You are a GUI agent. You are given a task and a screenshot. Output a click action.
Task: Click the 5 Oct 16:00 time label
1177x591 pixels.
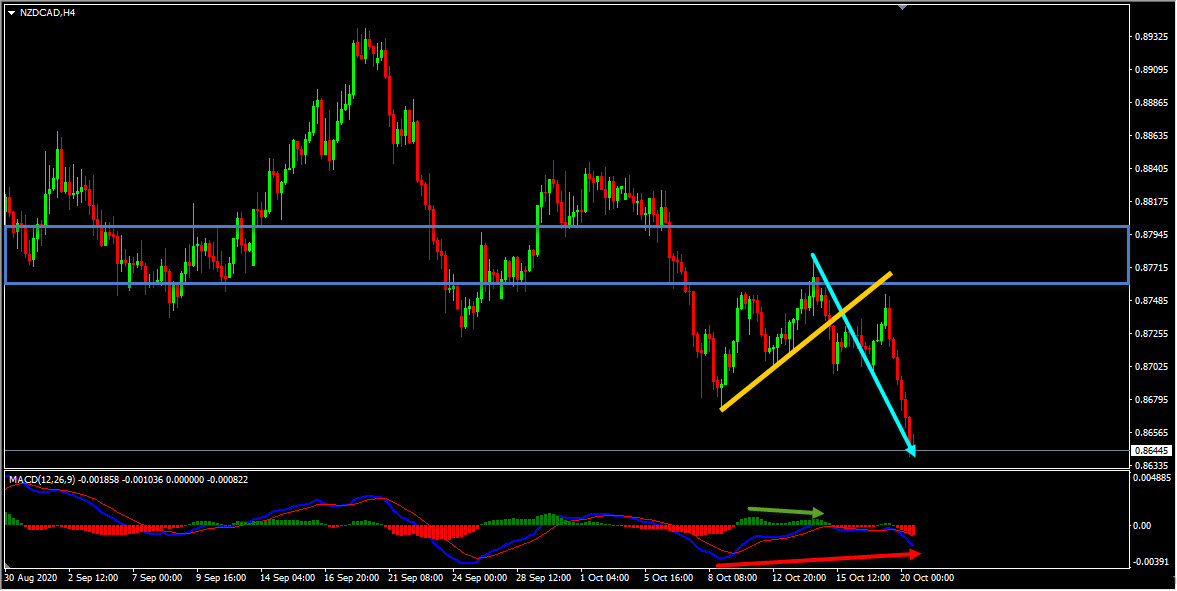pyautogui.click(x=670, y=579)
